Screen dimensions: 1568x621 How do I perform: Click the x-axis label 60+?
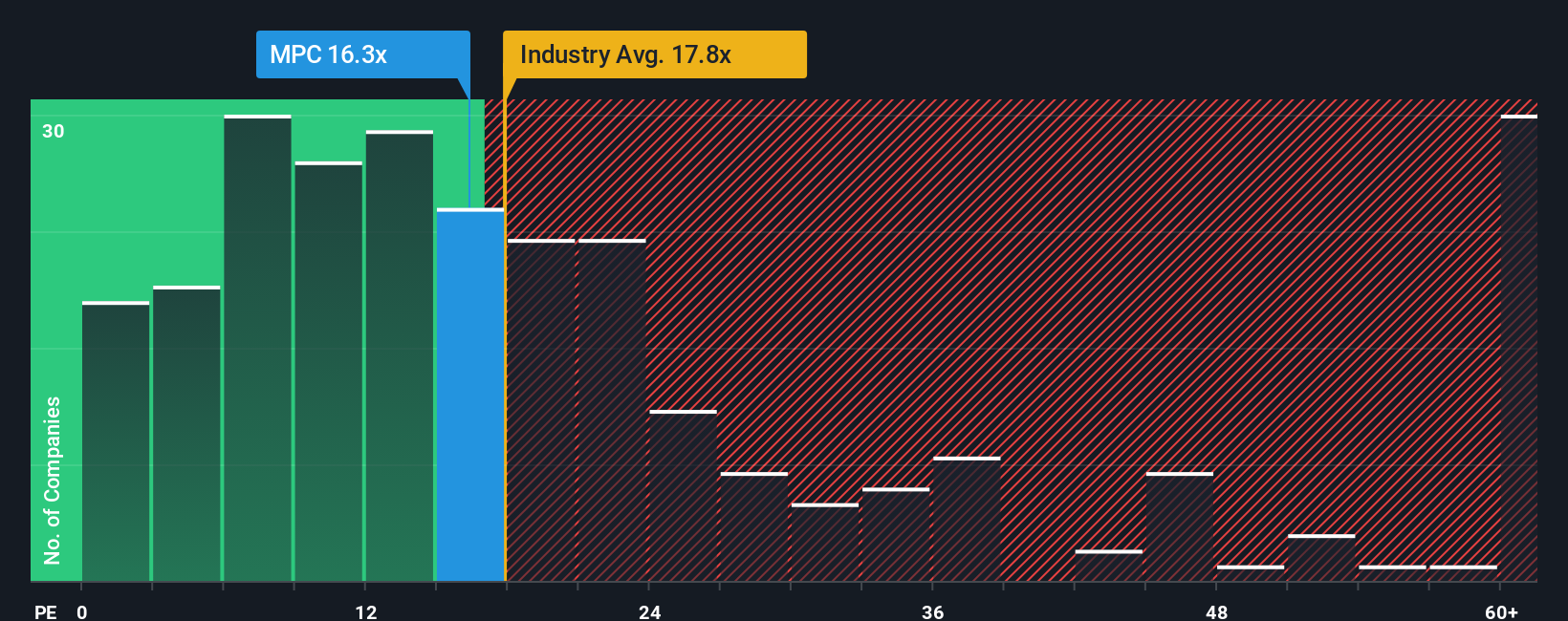[1502, 611]
